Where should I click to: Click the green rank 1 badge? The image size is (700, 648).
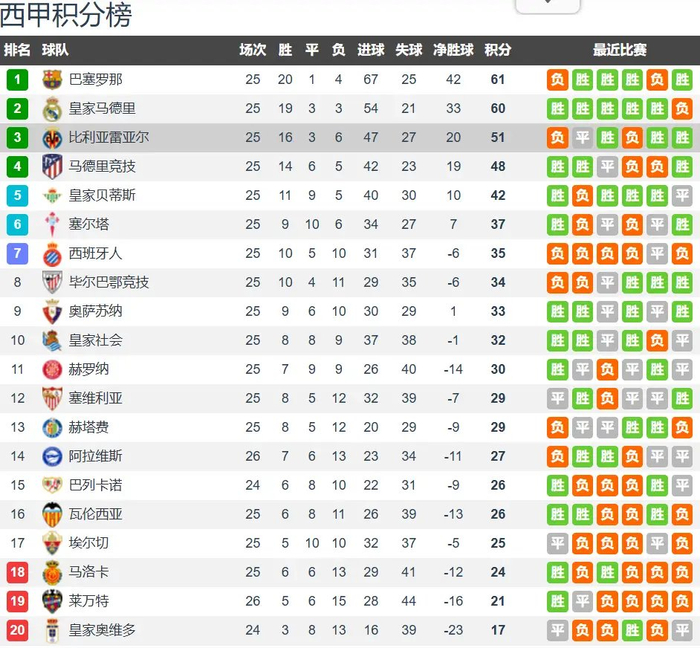(x=17, y=80)
